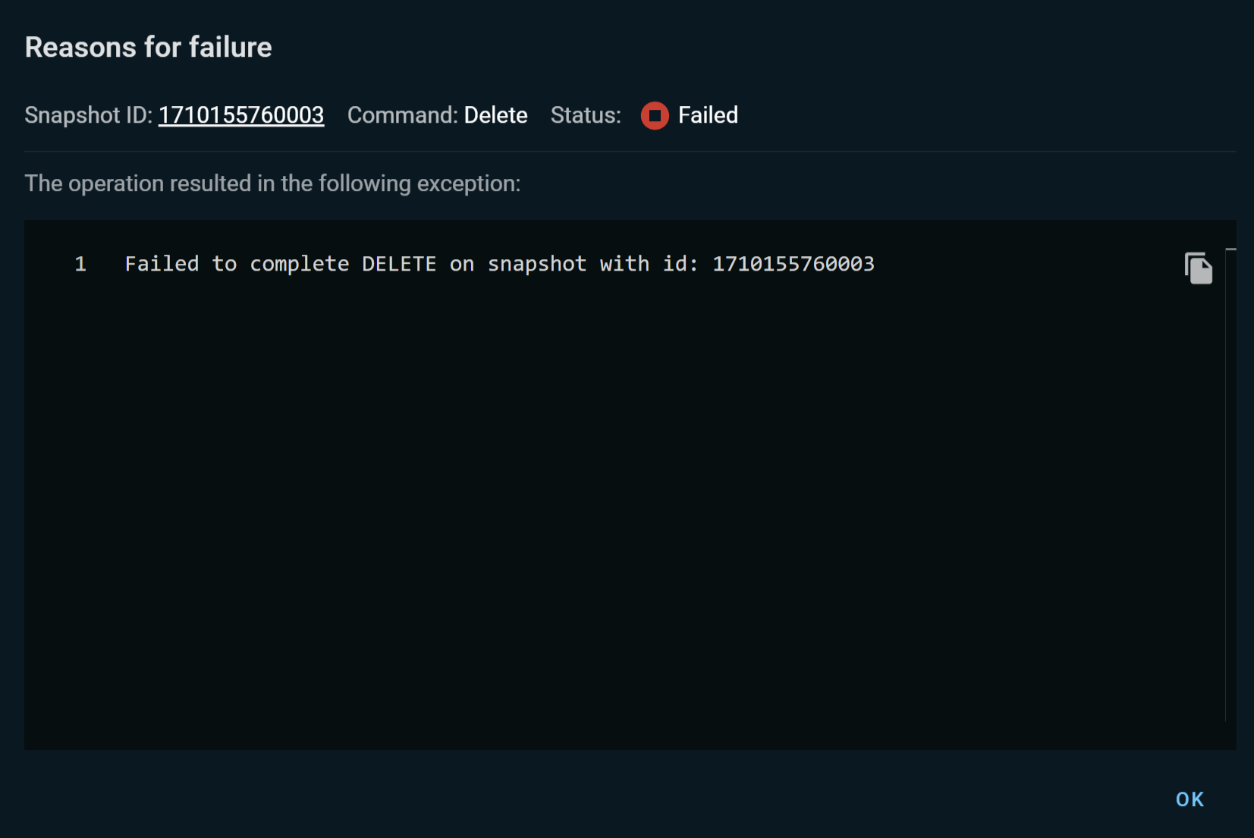Click the word DELETE in the exception line
The height and width of the screenshot is (838, 1254).
coord(399,264)
